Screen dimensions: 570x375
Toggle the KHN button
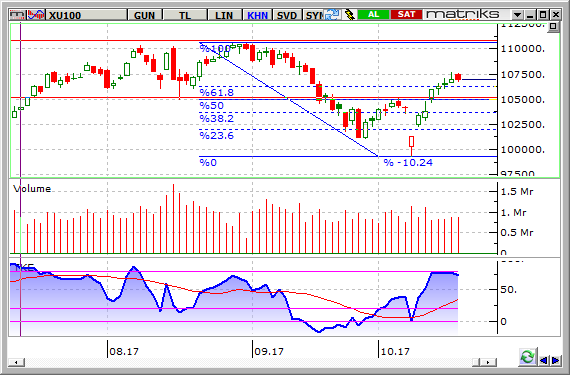[x=257, y=15]
